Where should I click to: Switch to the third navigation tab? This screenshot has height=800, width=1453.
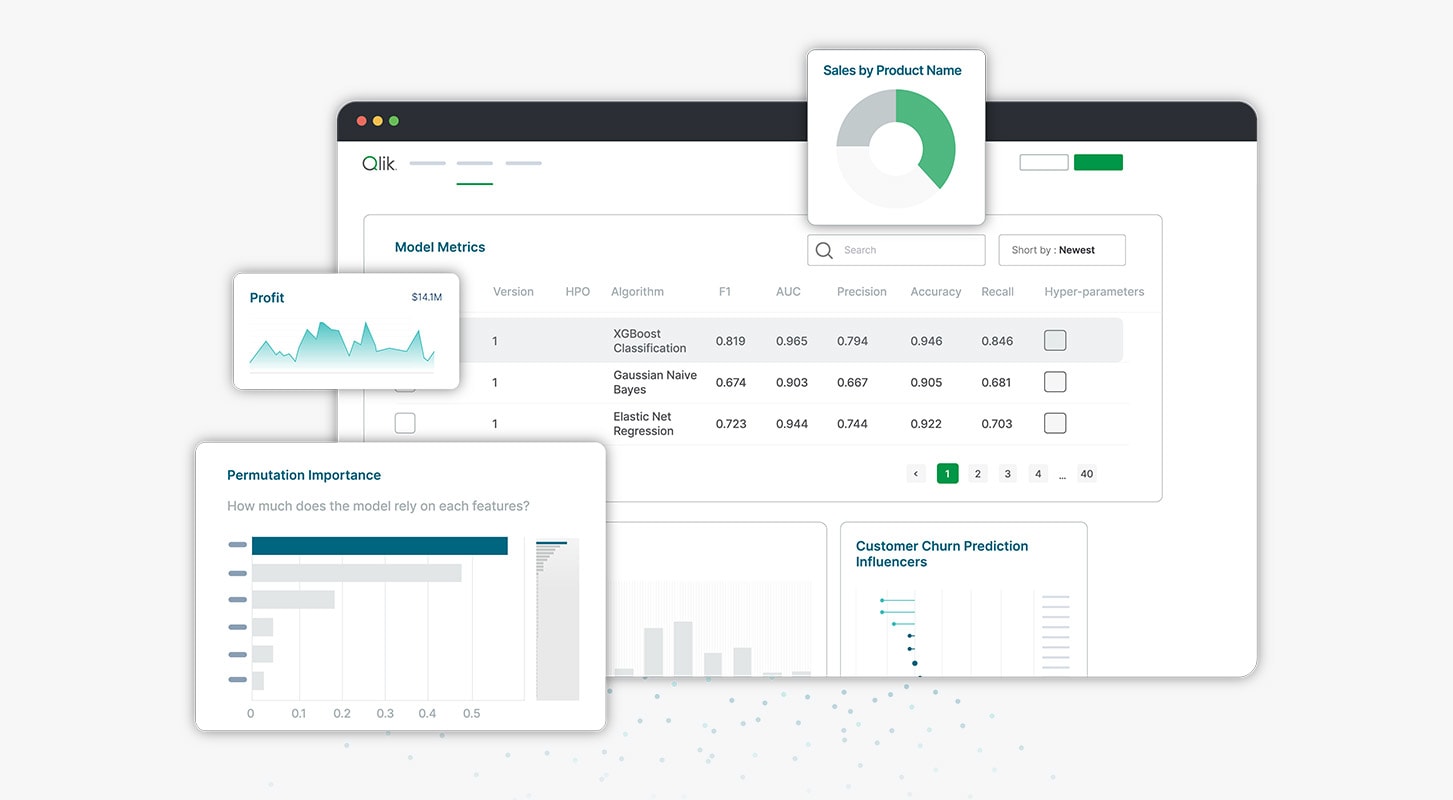(x=523, y=163)
